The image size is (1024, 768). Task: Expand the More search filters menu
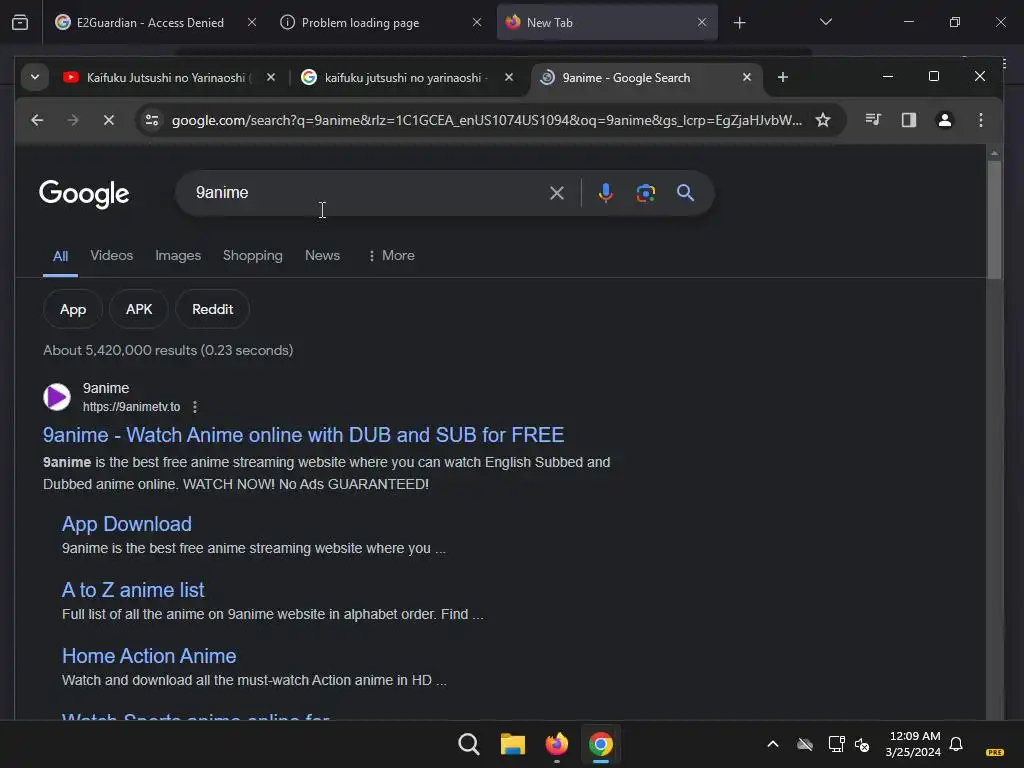point(391,255)
